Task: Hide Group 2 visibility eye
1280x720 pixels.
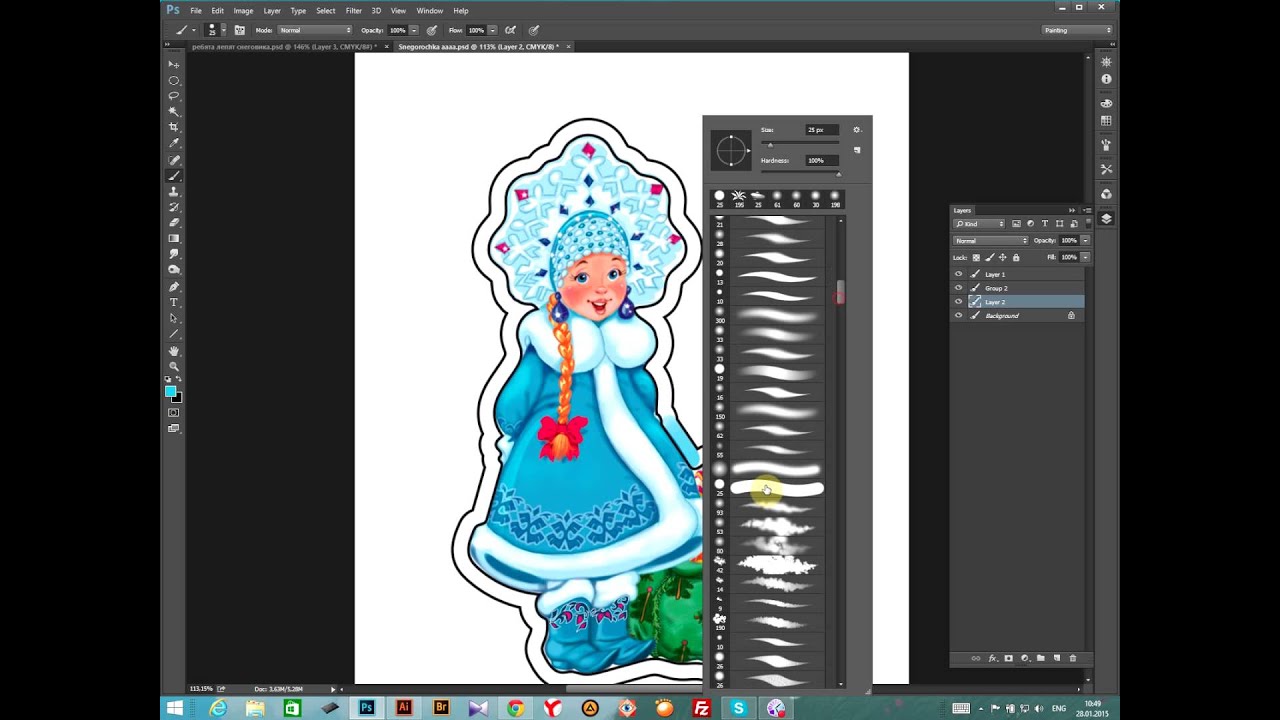Action: (958, 288)
